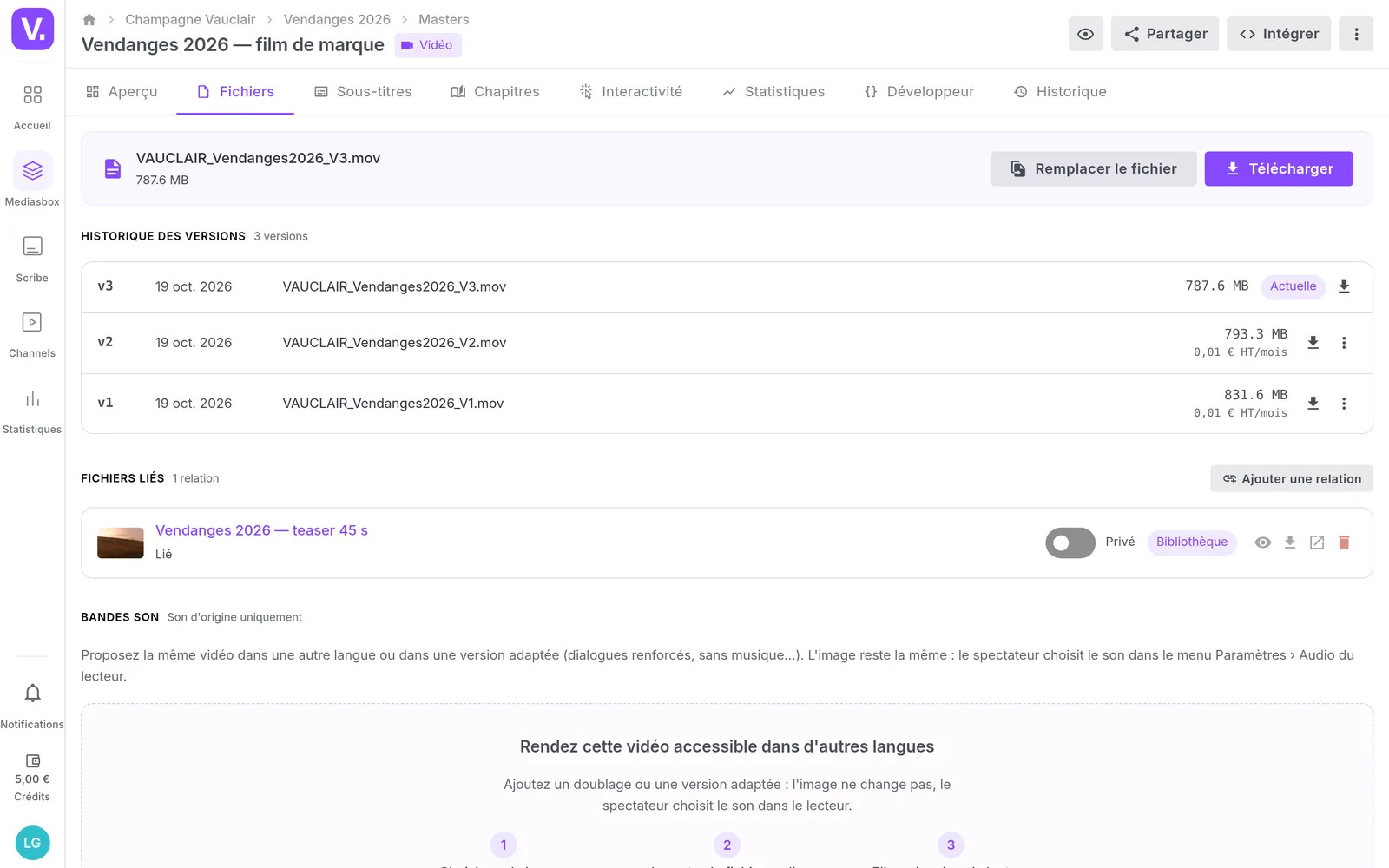1389x868 pixels.
Task: Go to Champagne Vauclair breadcrumb
Action: 190,19
